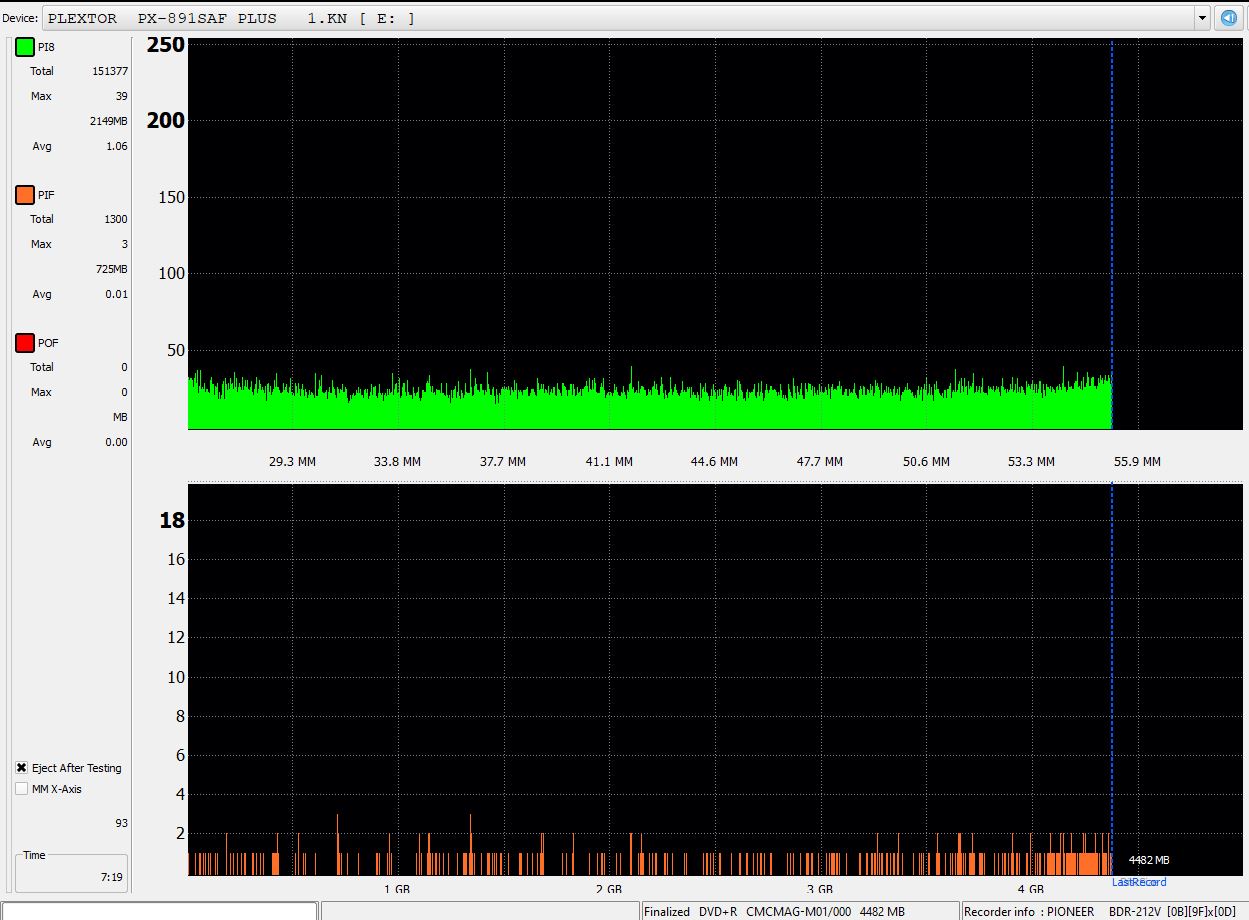Click the 4482 MB label in PIF graph
The image size is (1249, 920).
tap(1149, 860)
